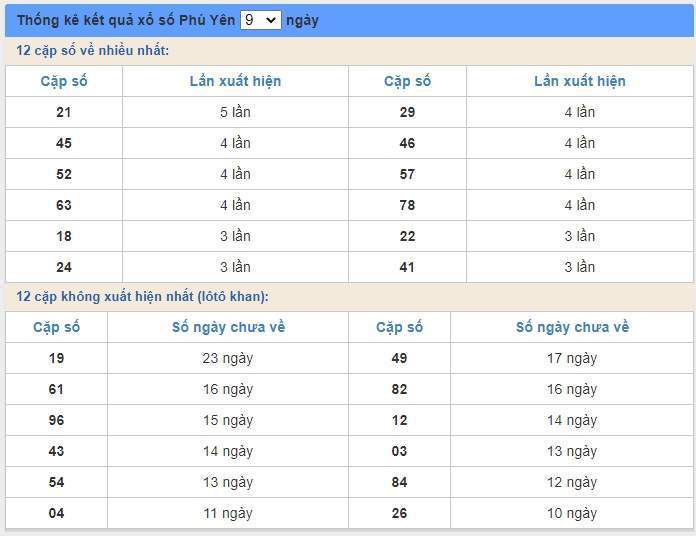Select pair number 41
Viewport: 696px width, 536px height.
(x=407, y=267)
